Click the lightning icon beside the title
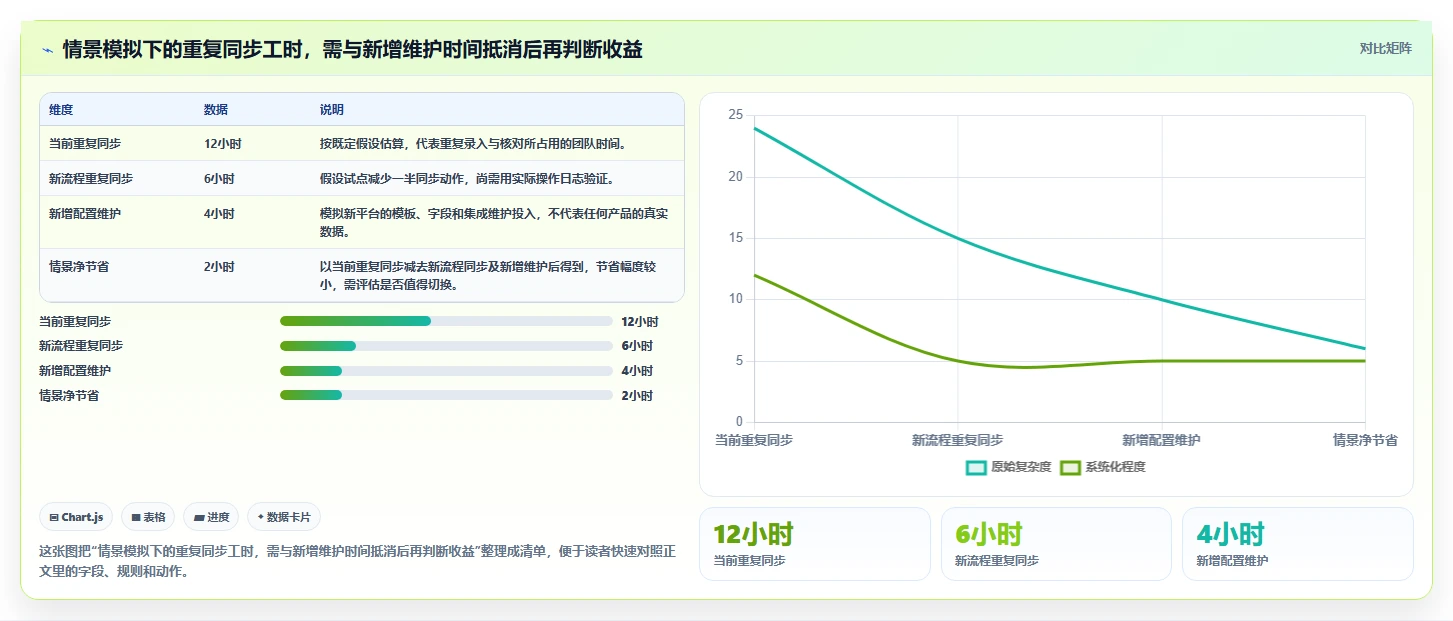 (47, 49)
